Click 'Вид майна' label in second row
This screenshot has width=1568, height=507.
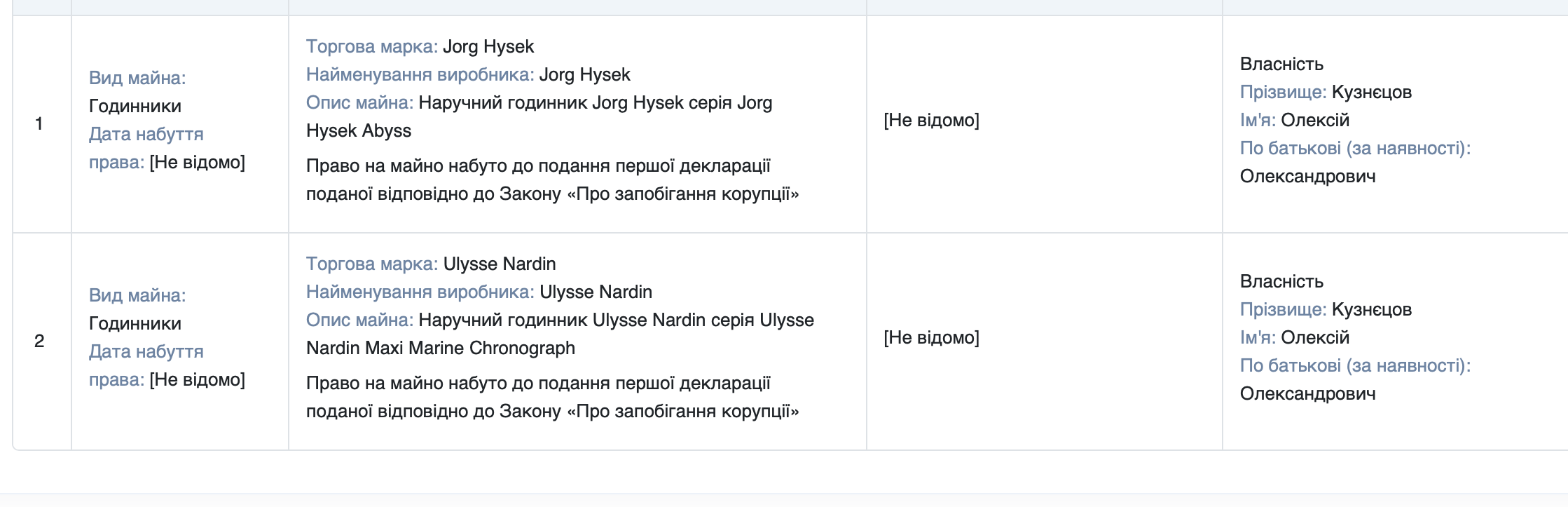click(137, 295)
